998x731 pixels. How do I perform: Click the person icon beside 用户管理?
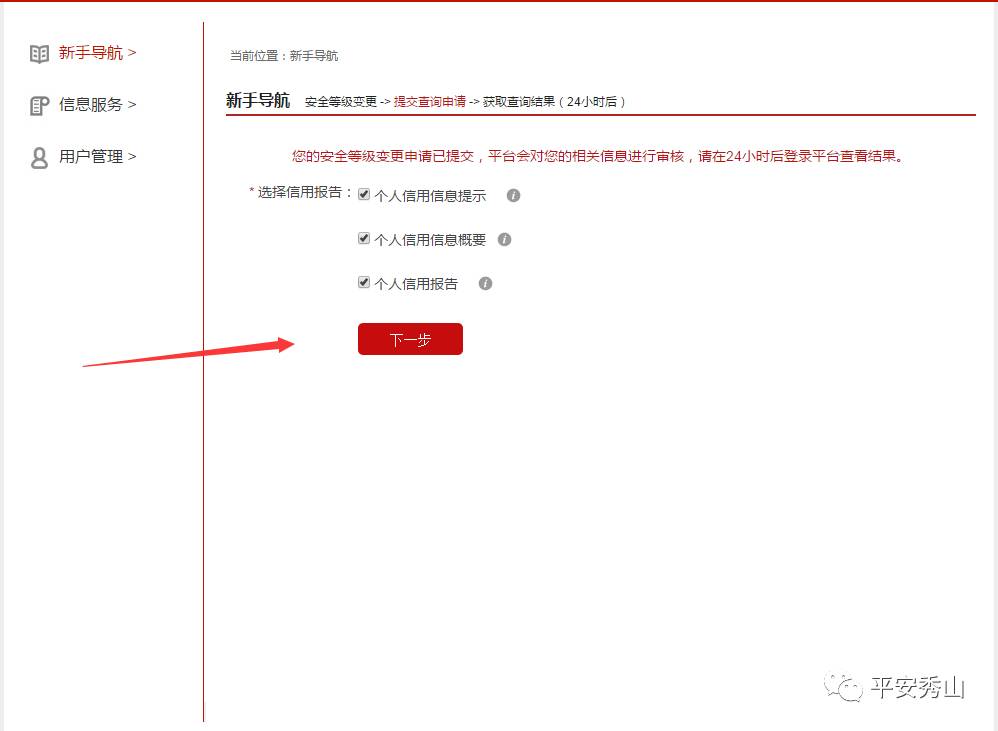pyautogui.click(x=39, y=158)
